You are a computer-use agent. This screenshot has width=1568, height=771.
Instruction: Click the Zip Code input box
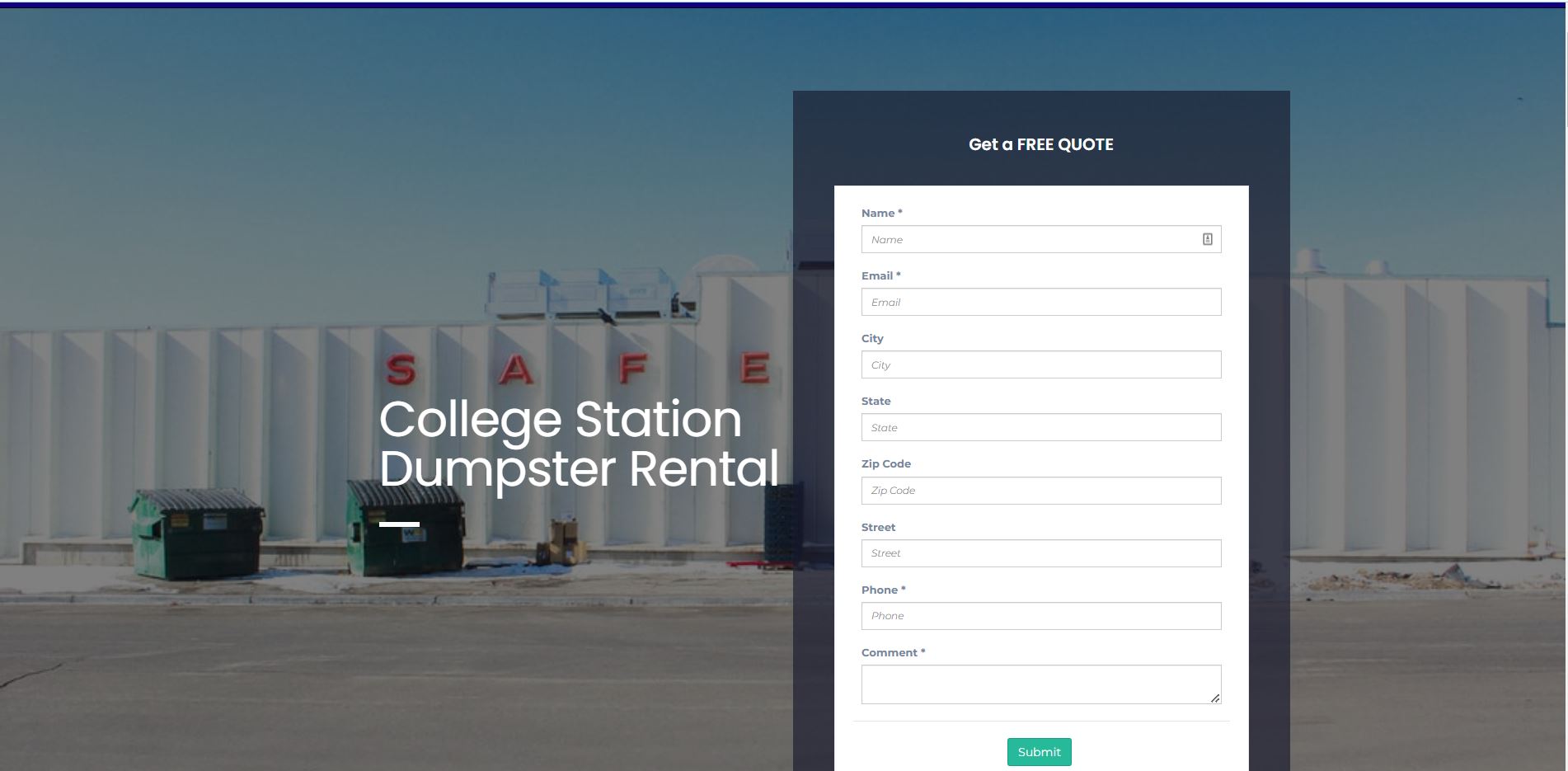tap(1041, 491)
